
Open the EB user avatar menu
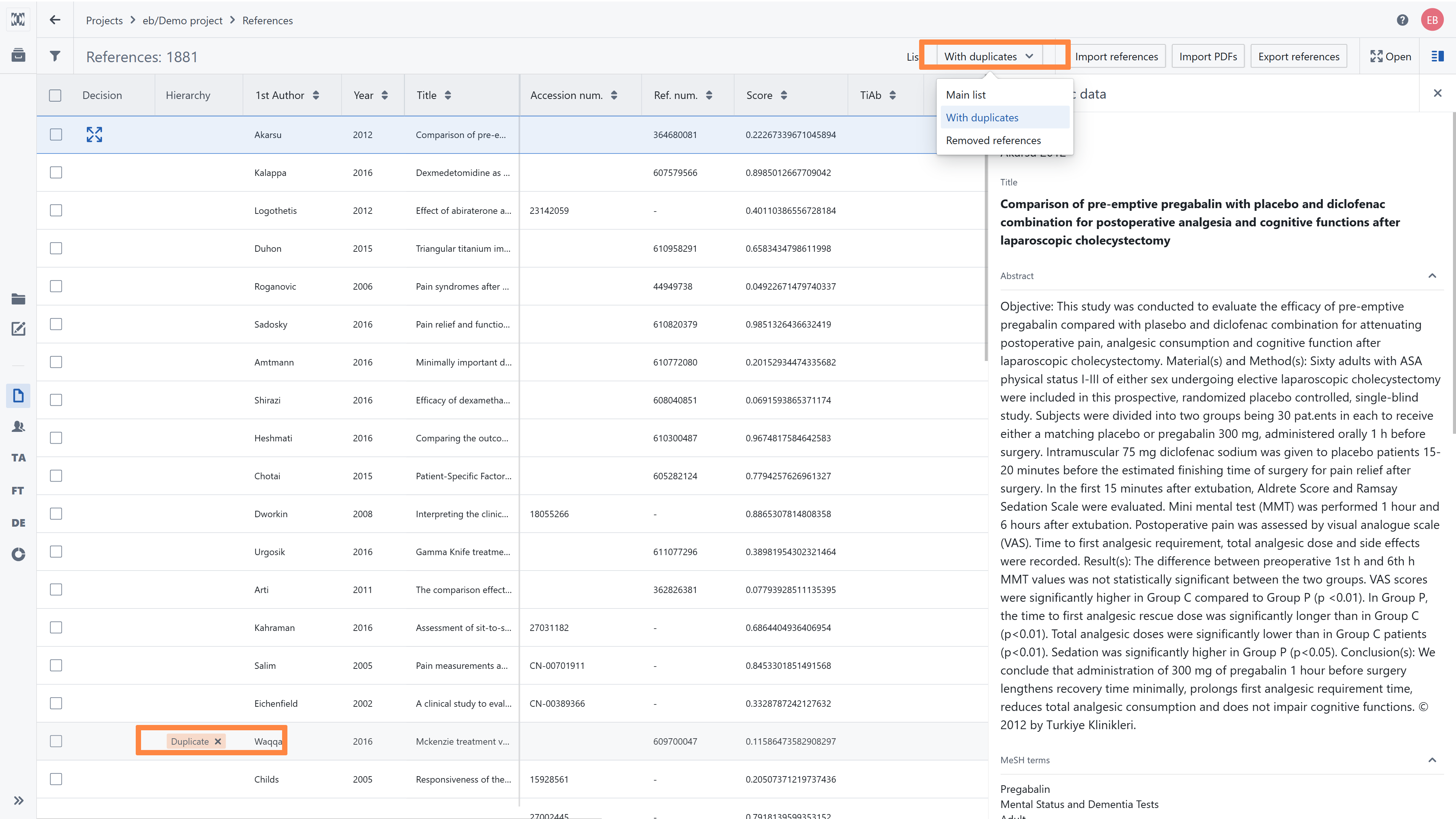point(1432,20)
